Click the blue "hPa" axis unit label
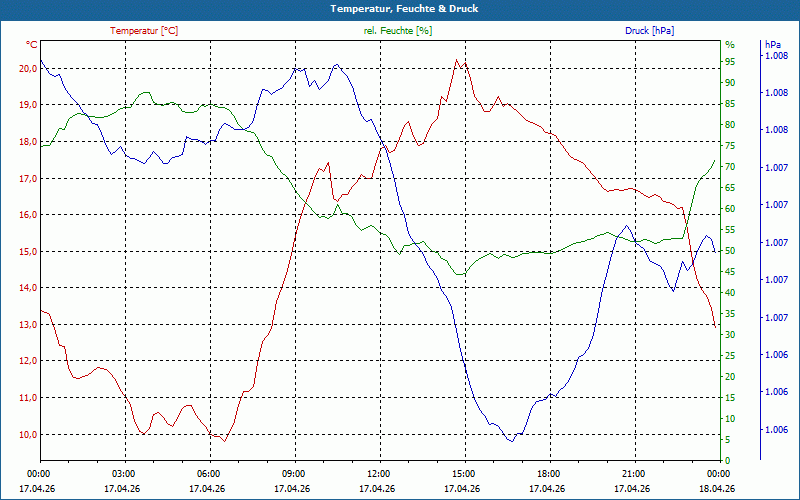The image size is (800, 500). coord(773,45)
